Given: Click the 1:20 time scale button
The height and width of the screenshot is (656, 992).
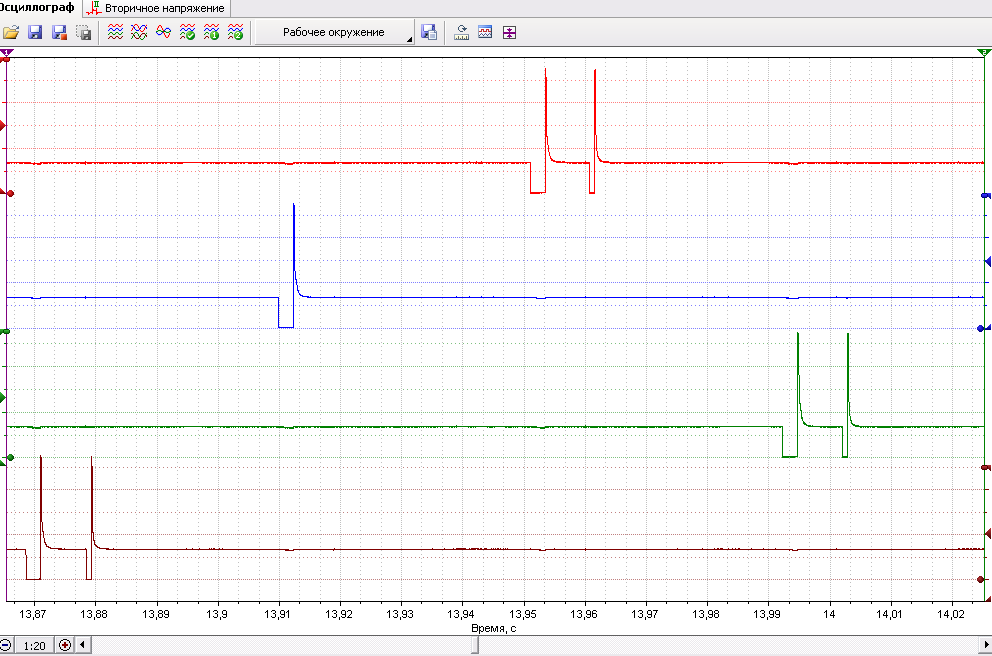Looking at the screenshot, I should coord(34,645).
